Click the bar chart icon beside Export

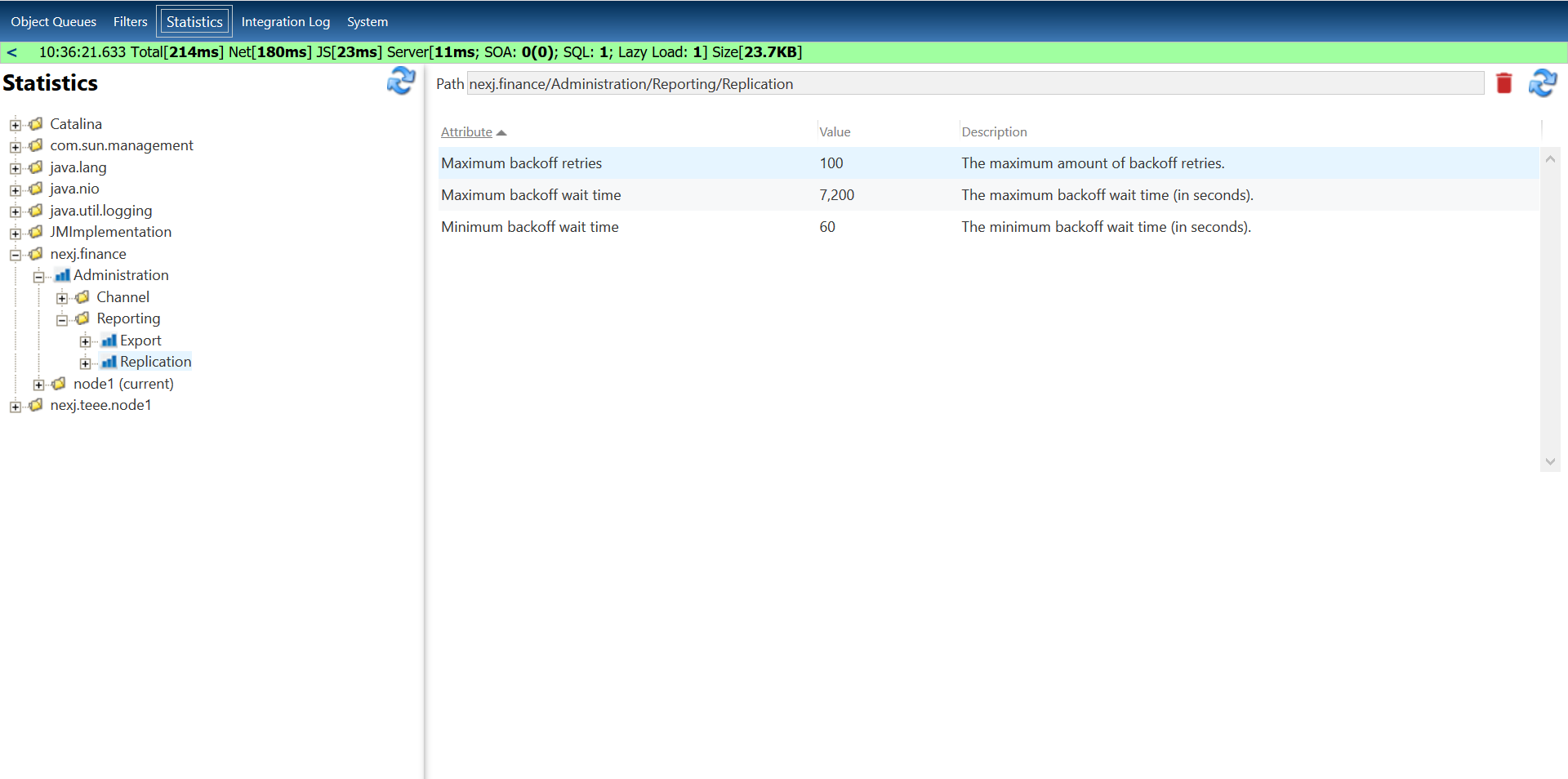point(109,341)
